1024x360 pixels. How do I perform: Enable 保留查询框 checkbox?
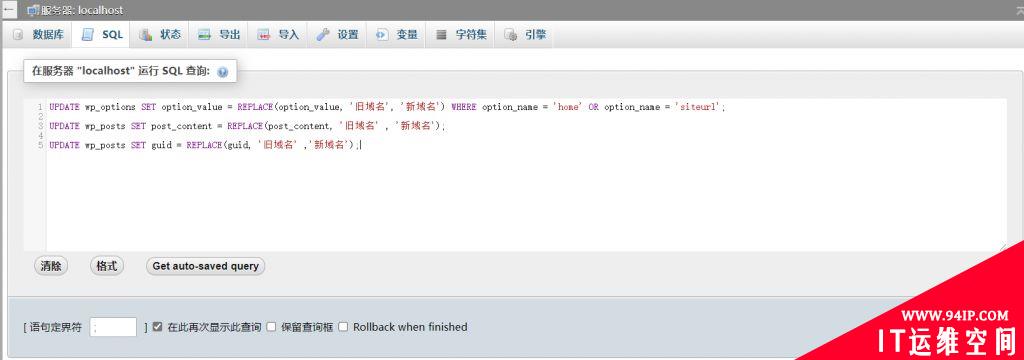tap(271, 327)
